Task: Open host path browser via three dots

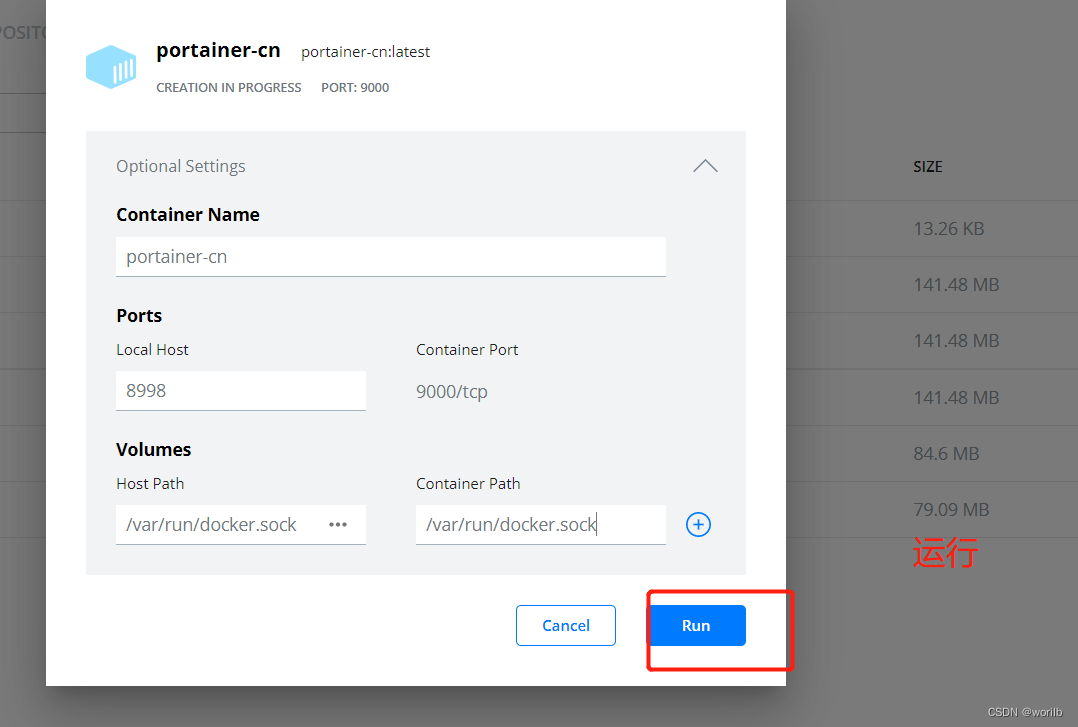Action: point(338,525)
